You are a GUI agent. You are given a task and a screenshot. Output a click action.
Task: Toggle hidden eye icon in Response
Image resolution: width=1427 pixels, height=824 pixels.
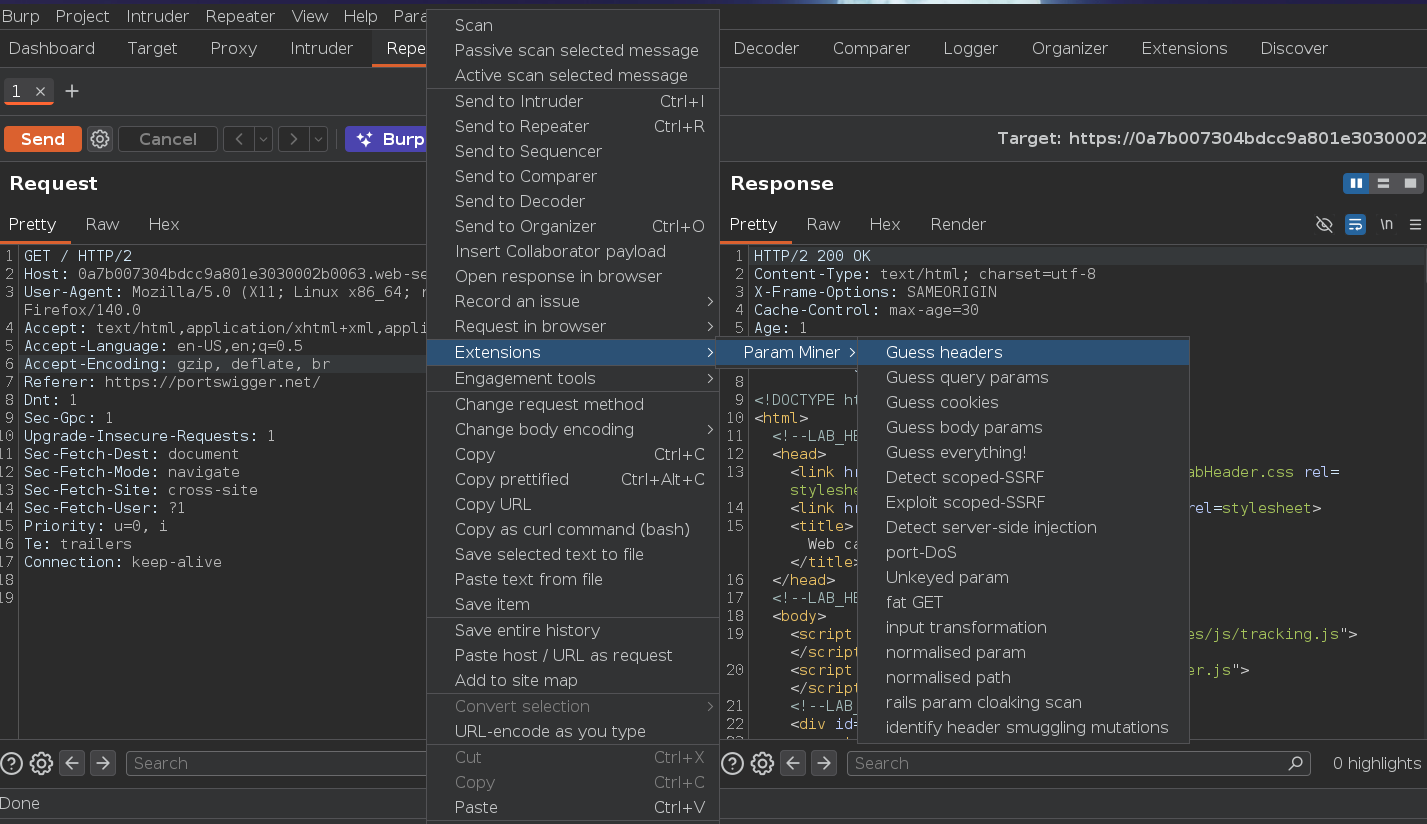pyautogui.click(x=1324, y=224)
